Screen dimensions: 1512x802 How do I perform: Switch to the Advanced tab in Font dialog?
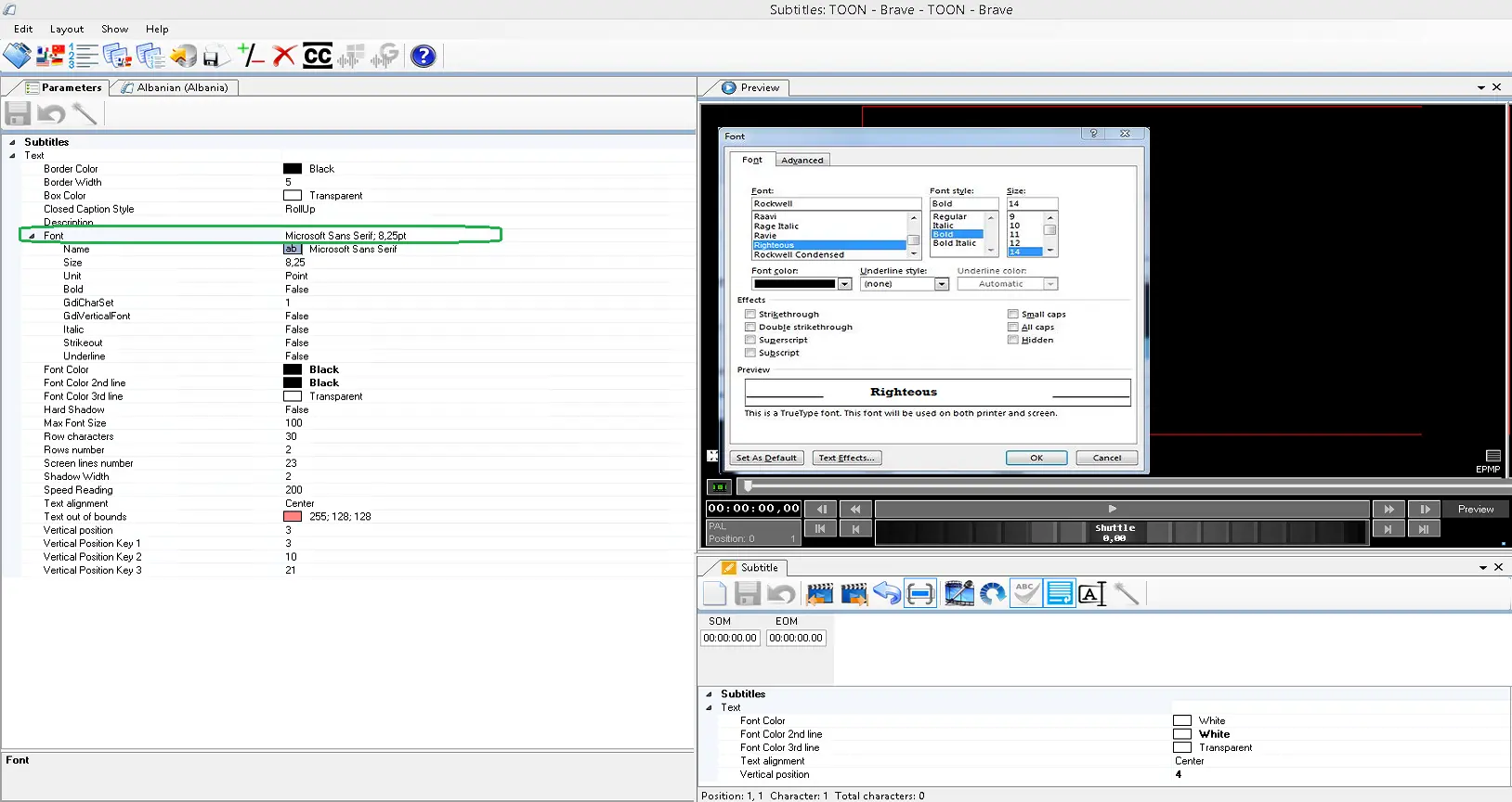click(x=802, y=161)
